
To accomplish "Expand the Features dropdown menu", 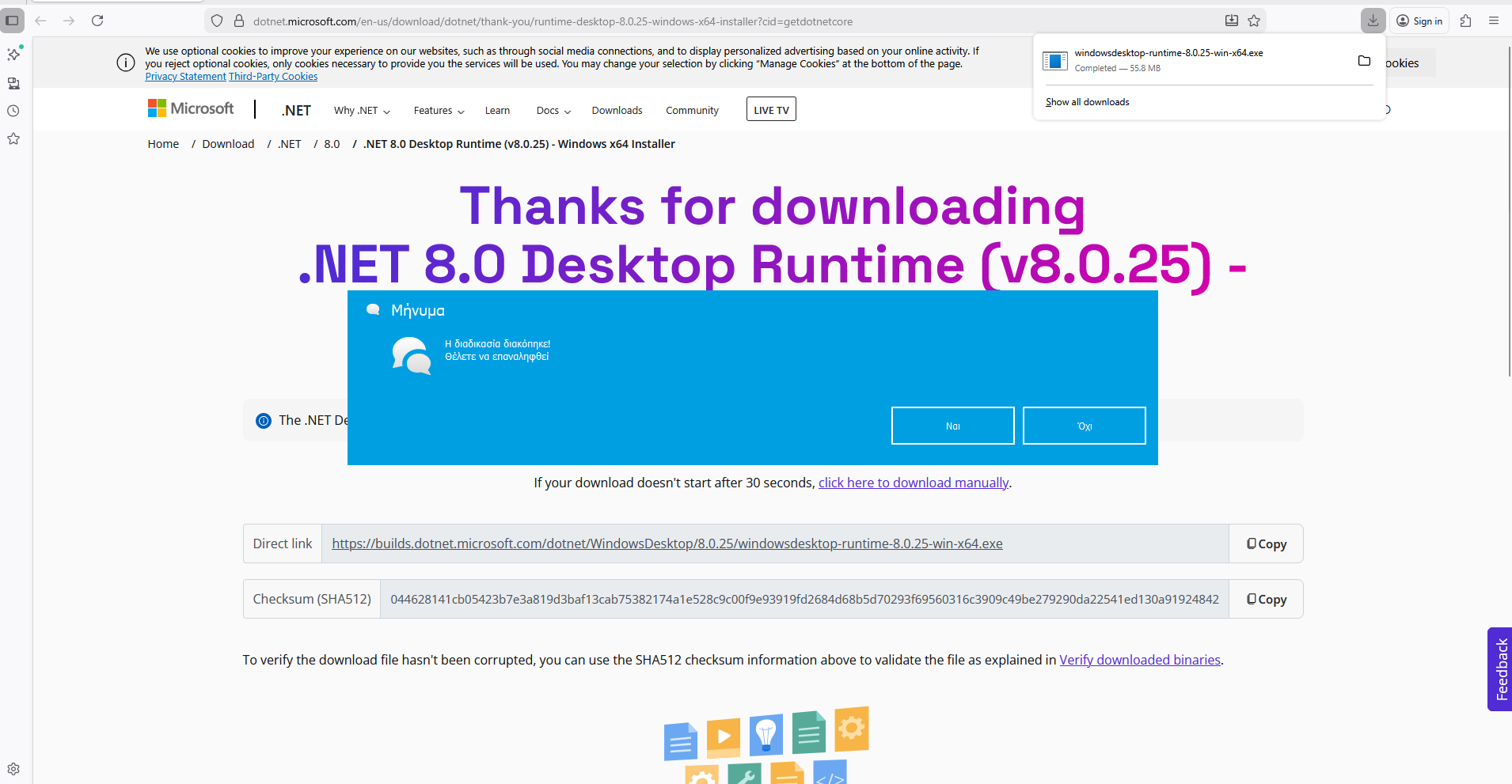I will pyautogui.click(x=439, y=111).
